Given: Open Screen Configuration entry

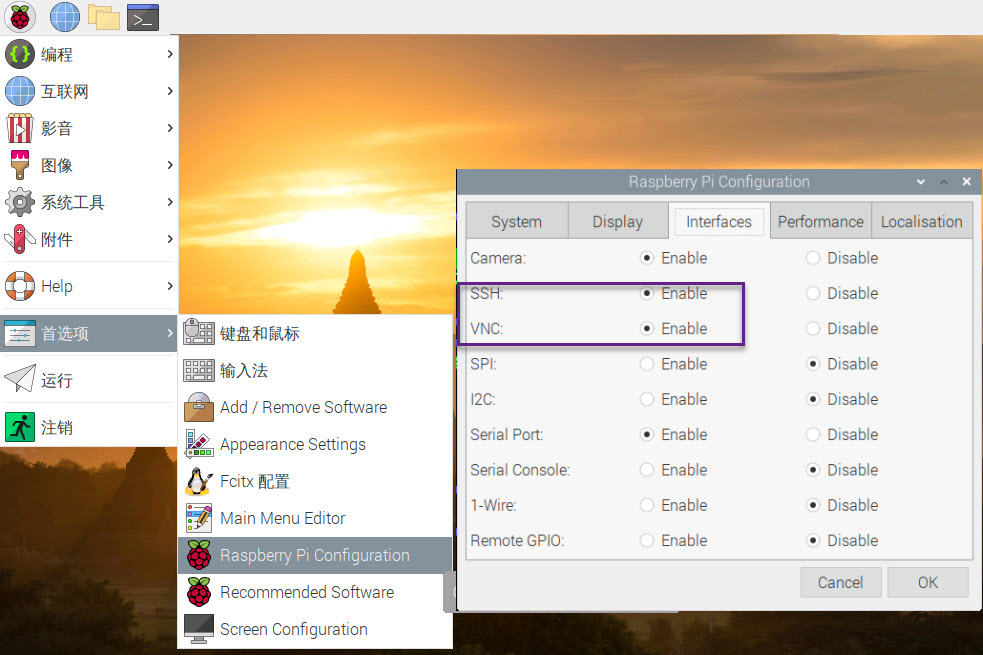Looking at the screenshot, I should (x=315, y=629).
